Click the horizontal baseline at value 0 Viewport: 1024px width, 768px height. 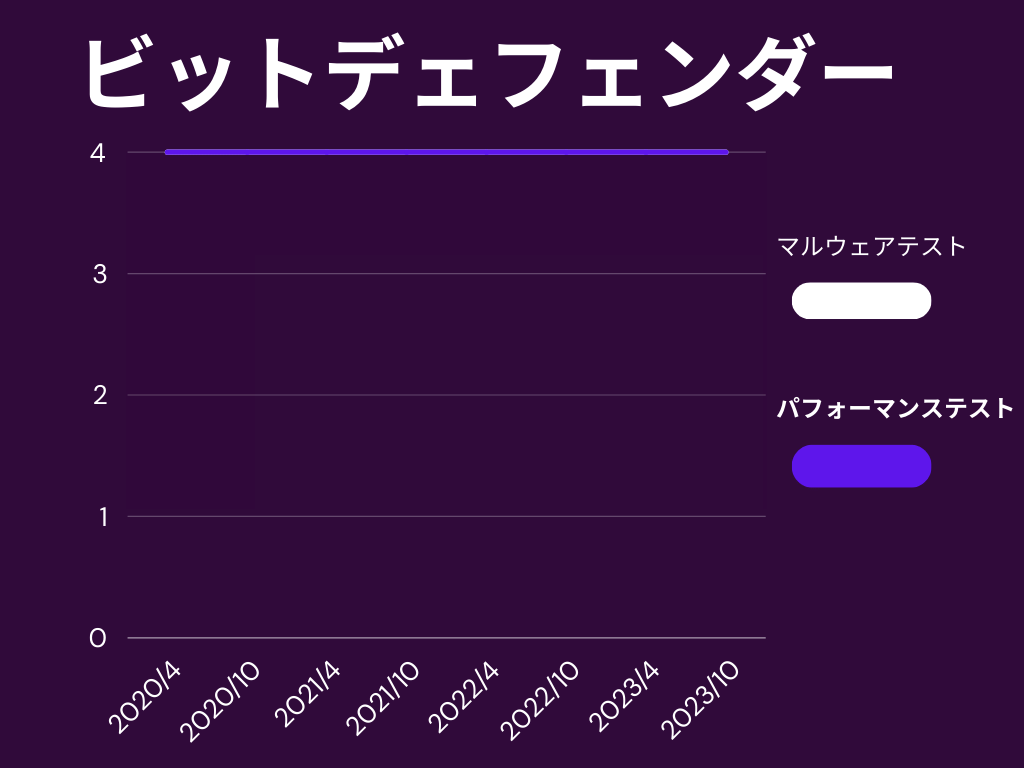[x=446, y=637]
